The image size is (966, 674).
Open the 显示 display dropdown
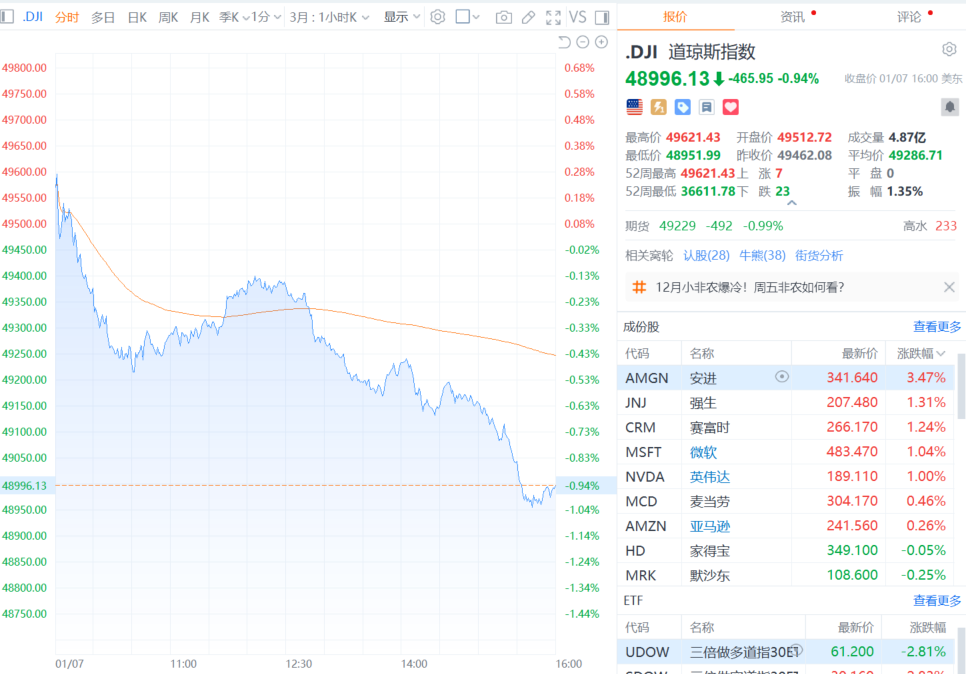point(401,17)
